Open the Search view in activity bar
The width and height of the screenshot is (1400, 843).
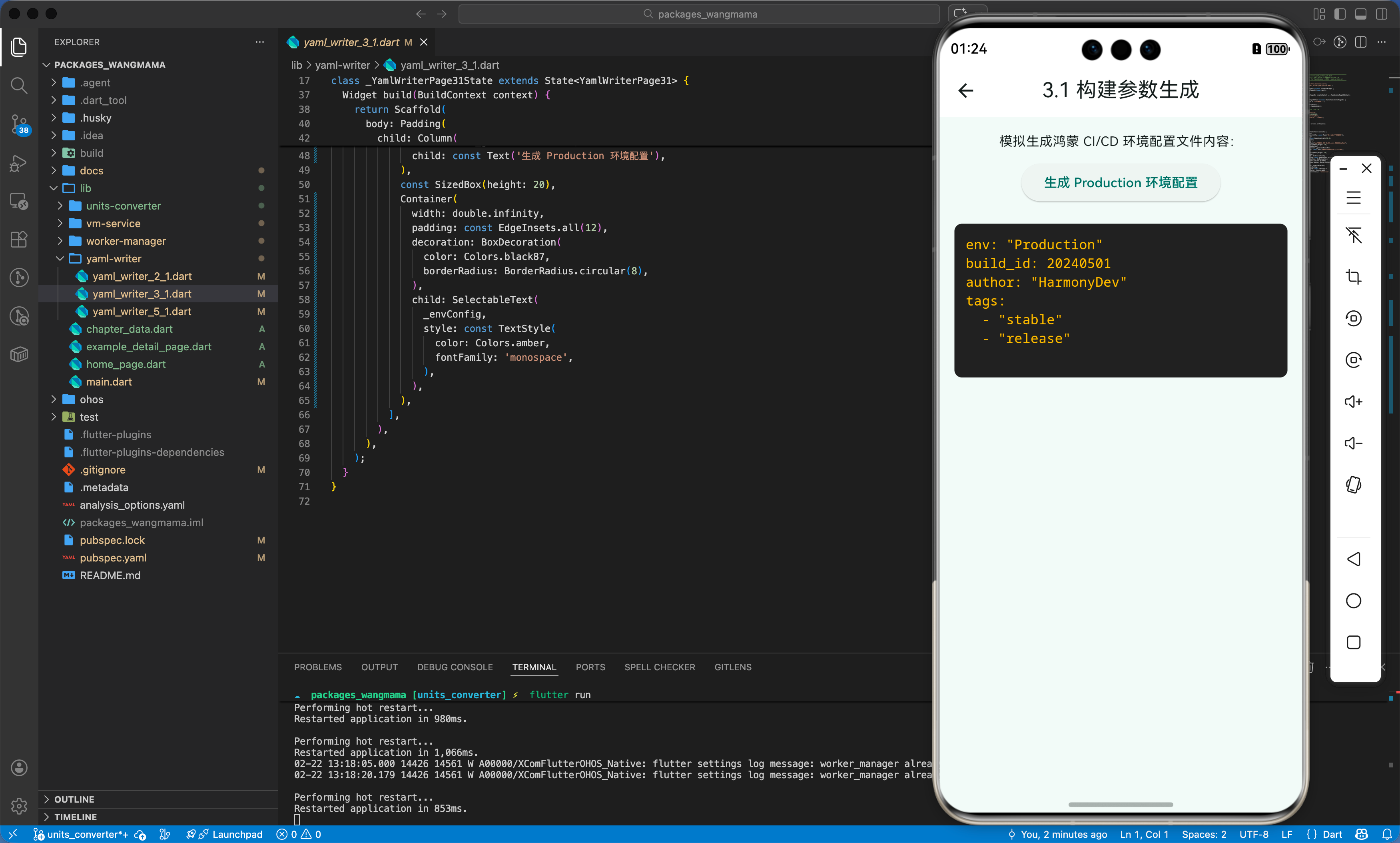(x=19, y=86)
